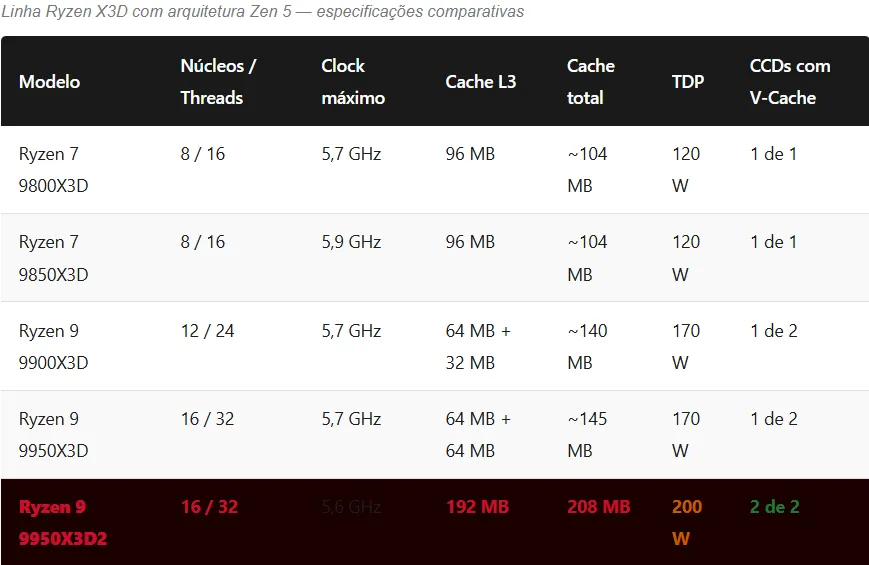This screenshot has height=565, width=869.
Task: Click the table caption about Zen 5
Action: click(x=262, y=12)
